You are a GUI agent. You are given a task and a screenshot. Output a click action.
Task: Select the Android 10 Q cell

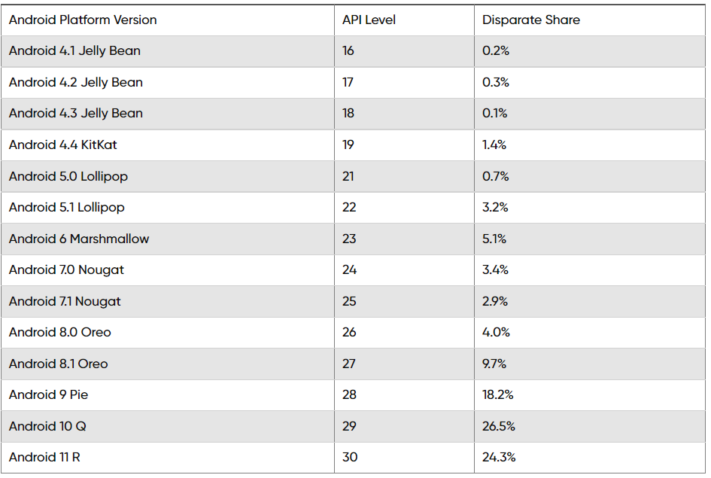pyautogui.click(x=168, y=426)
